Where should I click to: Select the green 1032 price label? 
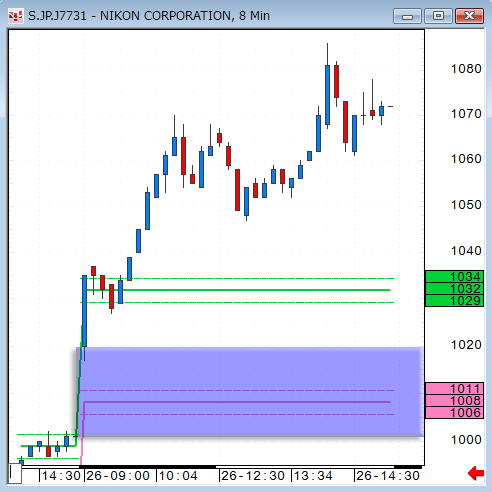(454, 289)
